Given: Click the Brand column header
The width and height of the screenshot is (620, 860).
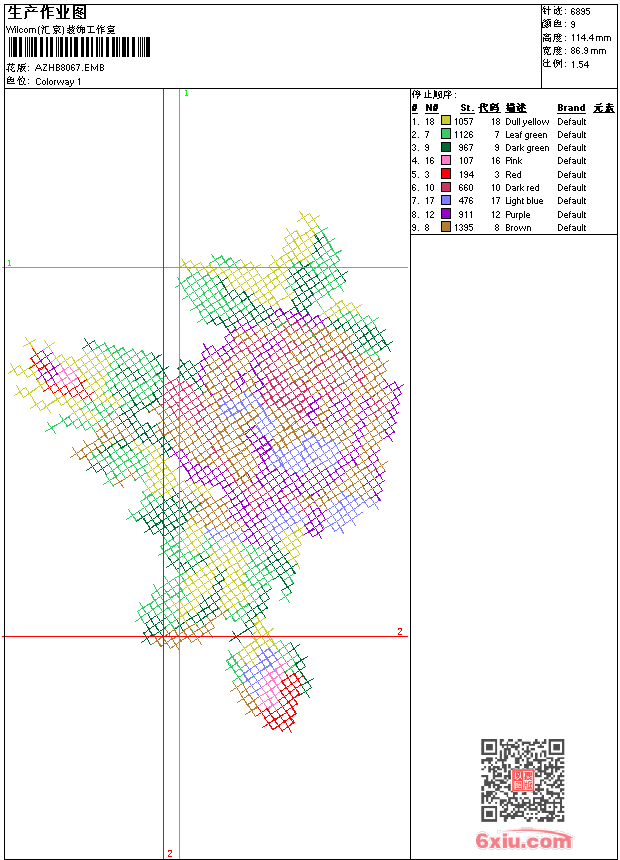Looking at the screenshot, I should pyautogui.click(x=571, y=108).
